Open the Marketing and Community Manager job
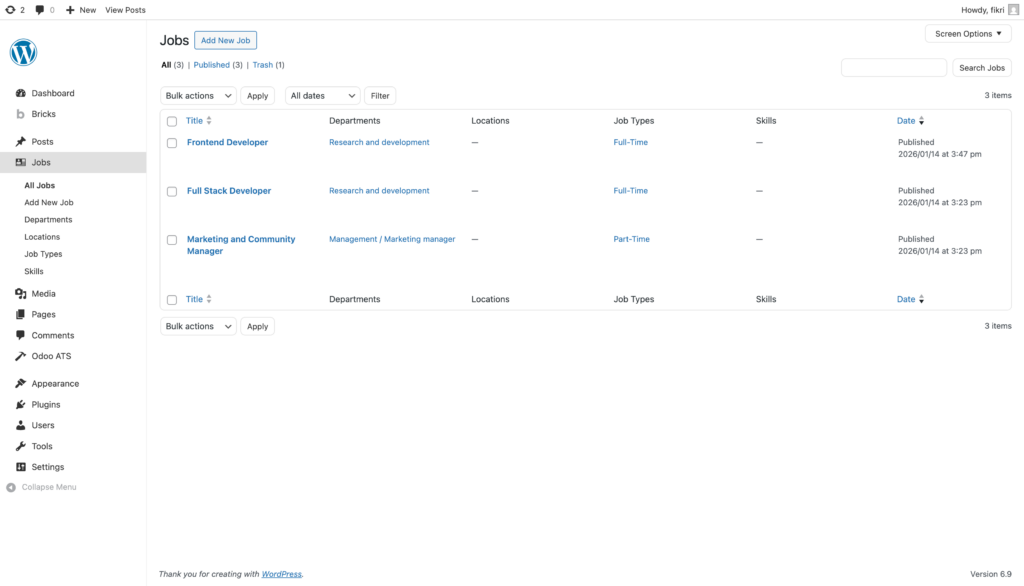The height and width of the screenshot is (586, 1024). 241,240
